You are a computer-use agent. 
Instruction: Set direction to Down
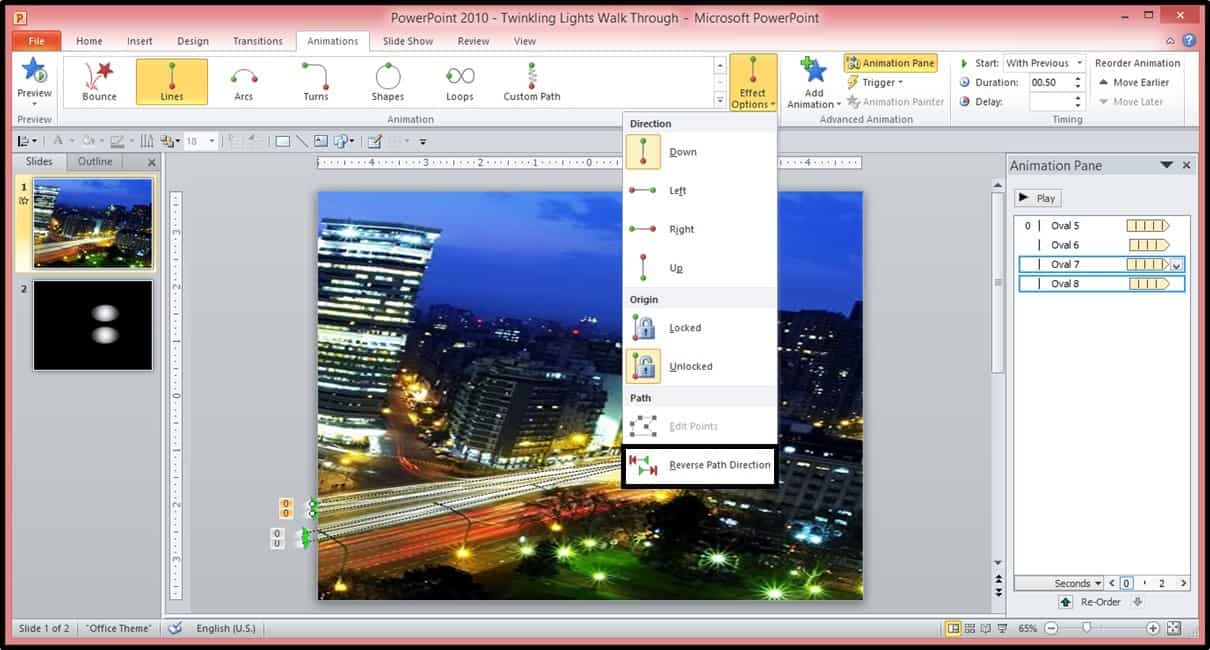pyautogui.click(x=699, y=152)
